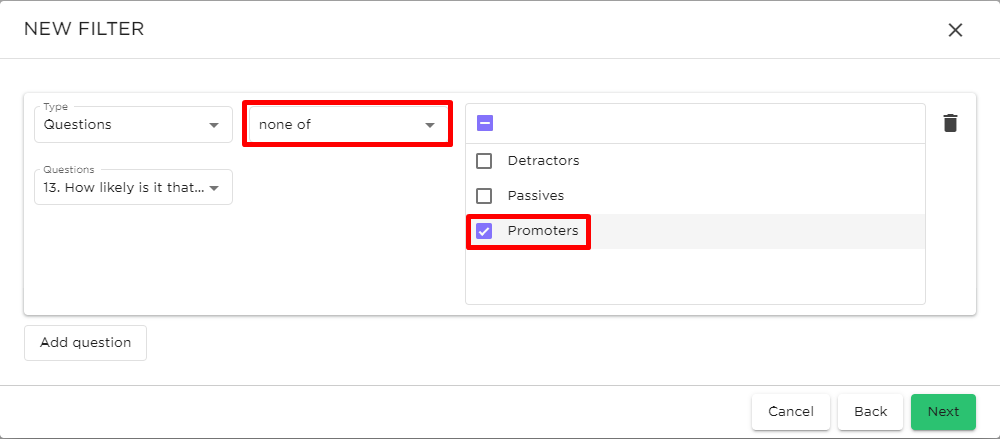Click empty area below Promoters in list
The image size is (1000, 439).
point(695,276)
